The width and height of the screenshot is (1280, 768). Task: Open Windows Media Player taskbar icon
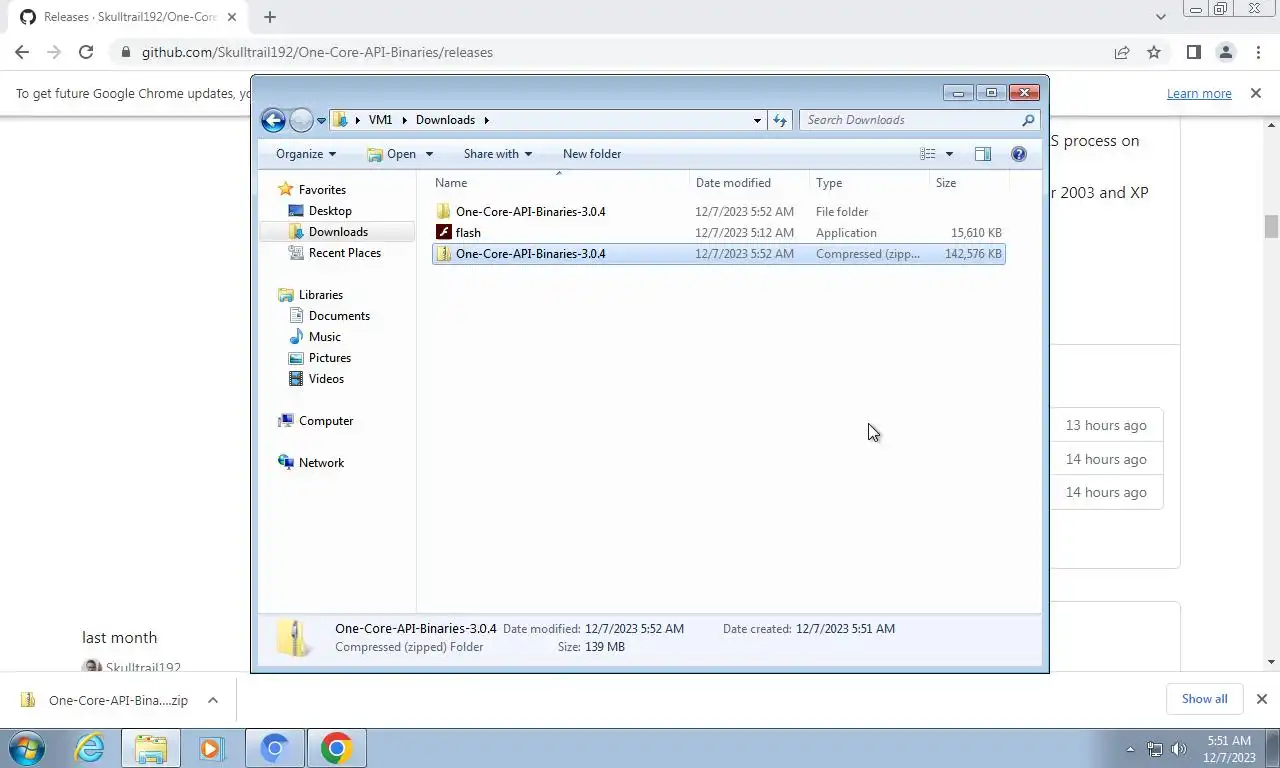pyautogui.click(x=211, y=748)
